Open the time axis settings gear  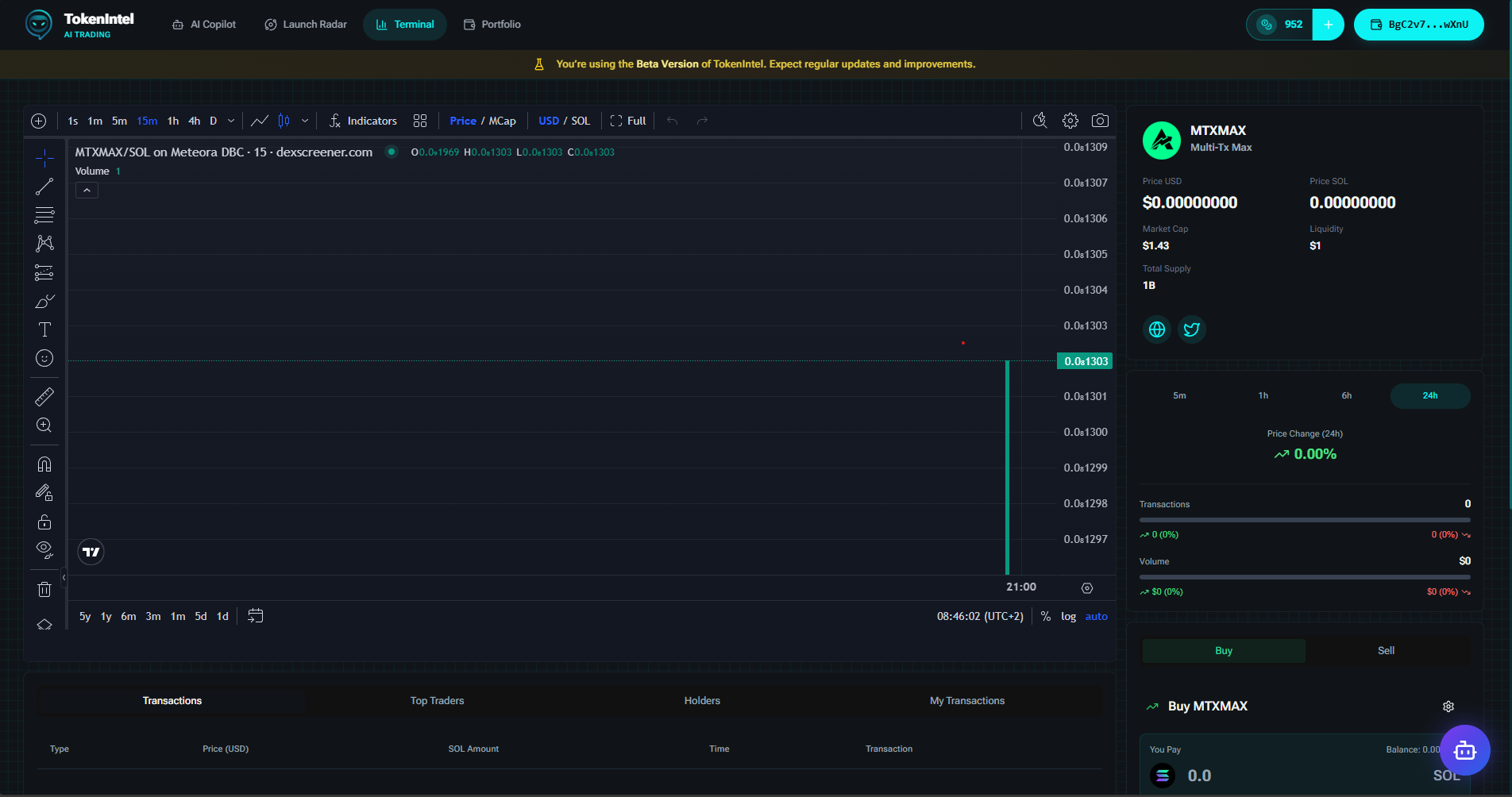(1087, 588)
